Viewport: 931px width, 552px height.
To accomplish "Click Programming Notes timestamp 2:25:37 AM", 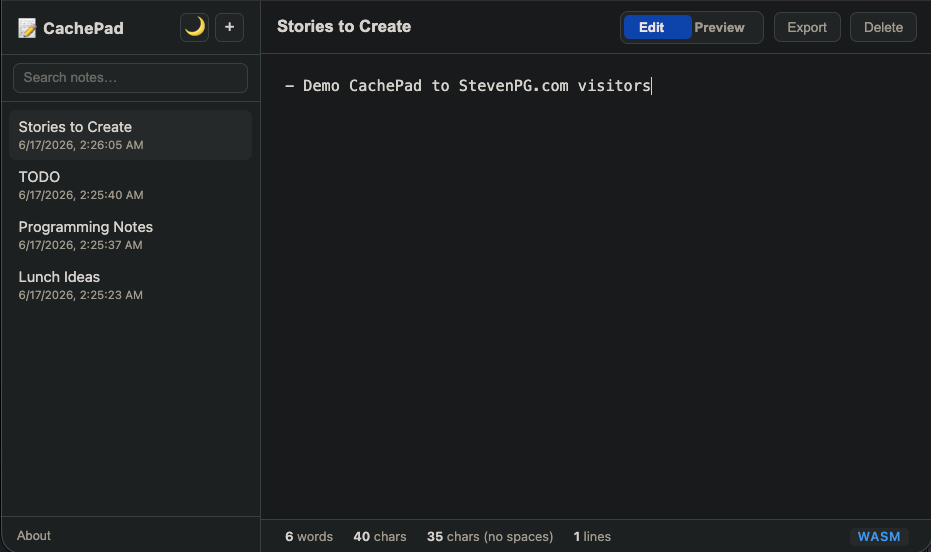I will [81, 245].
